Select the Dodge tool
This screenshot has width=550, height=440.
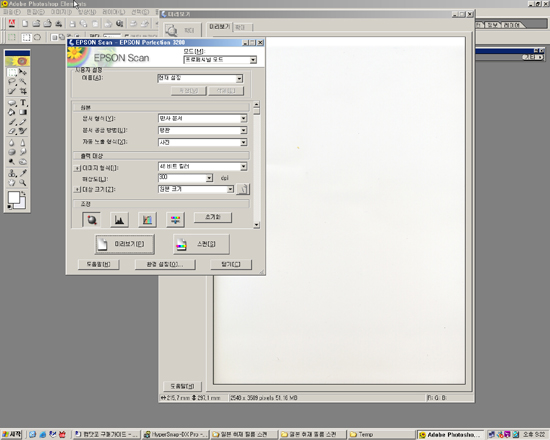click(12, 162)
